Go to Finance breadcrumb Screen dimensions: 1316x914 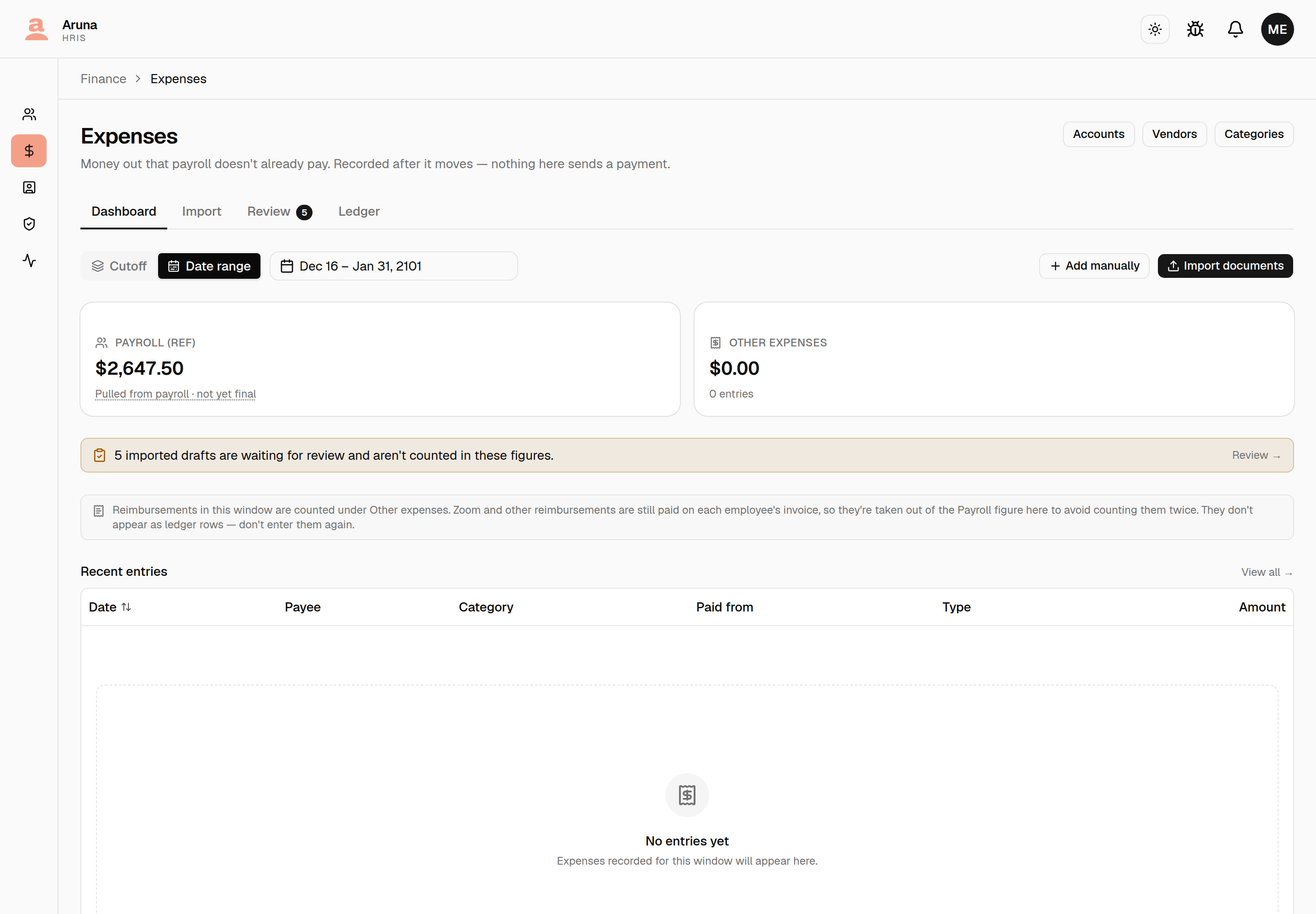coord(103,79)
